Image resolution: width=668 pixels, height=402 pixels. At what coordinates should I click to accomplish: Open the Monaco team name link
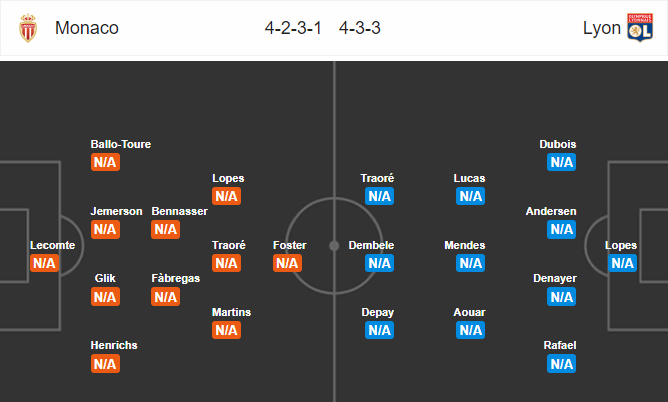87,28
